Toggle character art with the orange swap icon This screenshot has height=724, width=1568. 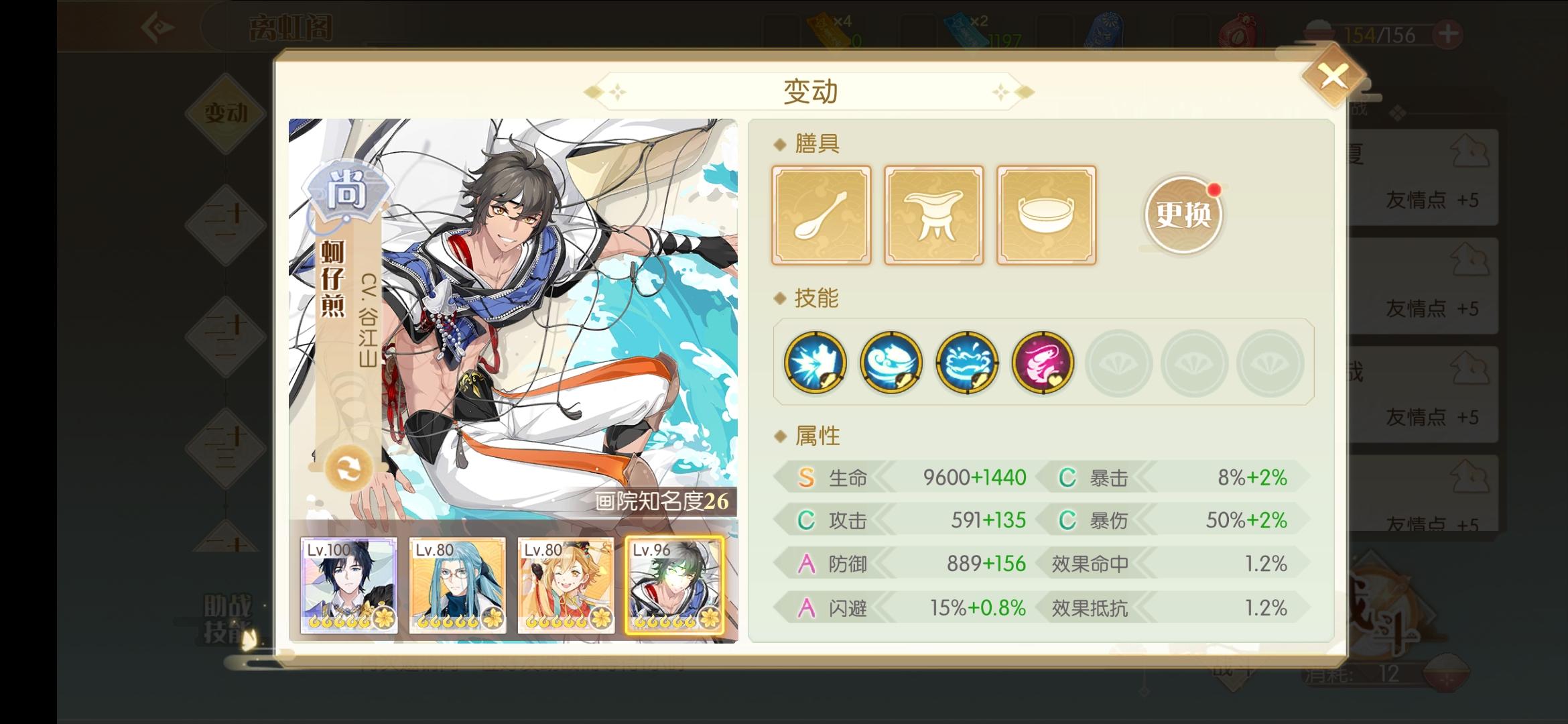coord(348,468)
